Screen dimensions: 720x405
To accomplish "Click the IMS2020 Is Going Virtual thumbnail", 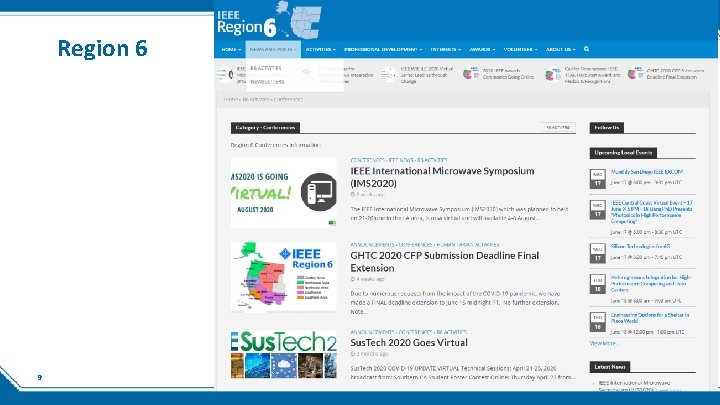I will coord(283,193).
